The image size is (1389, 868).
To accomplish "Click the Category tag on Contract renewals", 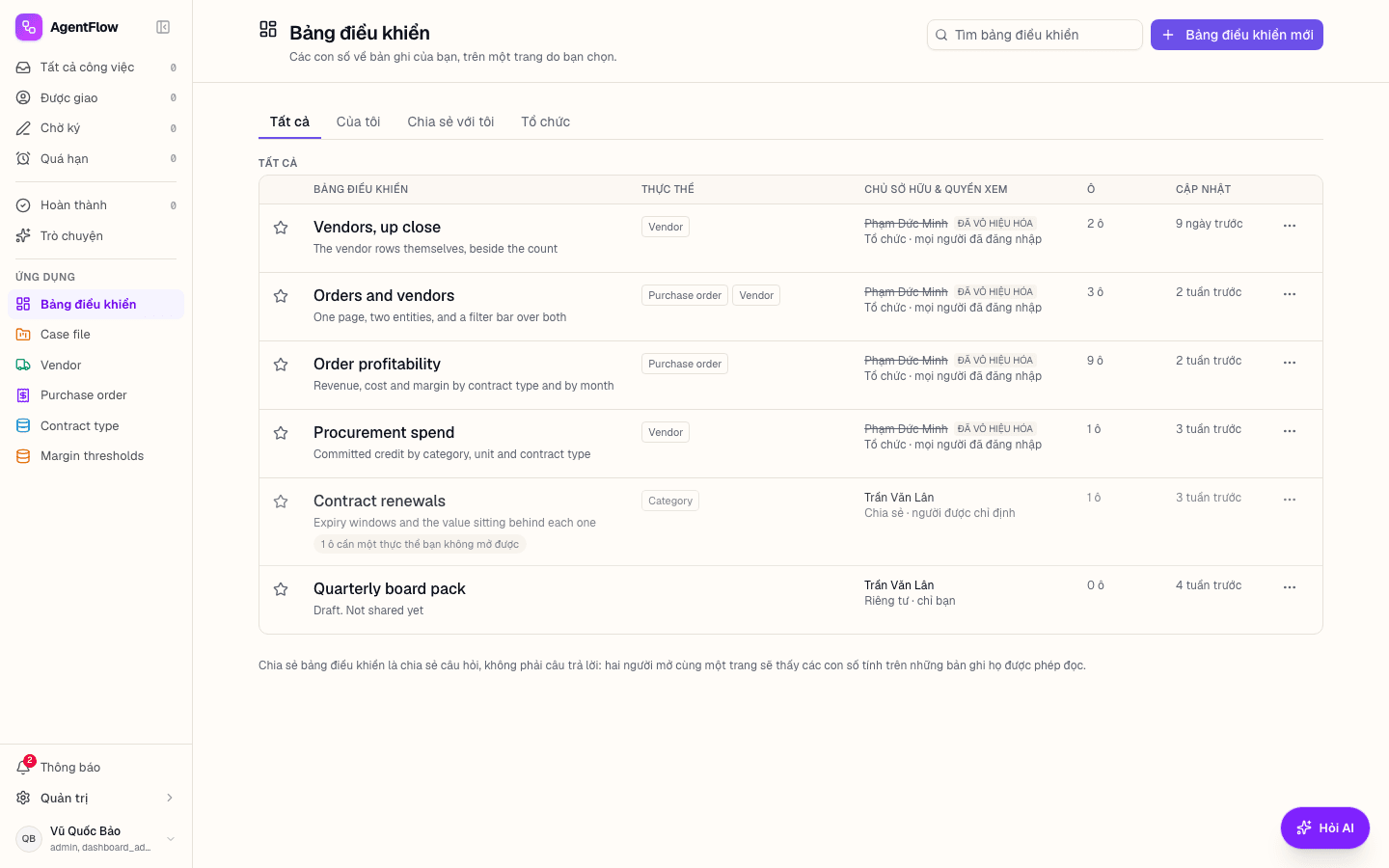I will click(x=670, y=501).
